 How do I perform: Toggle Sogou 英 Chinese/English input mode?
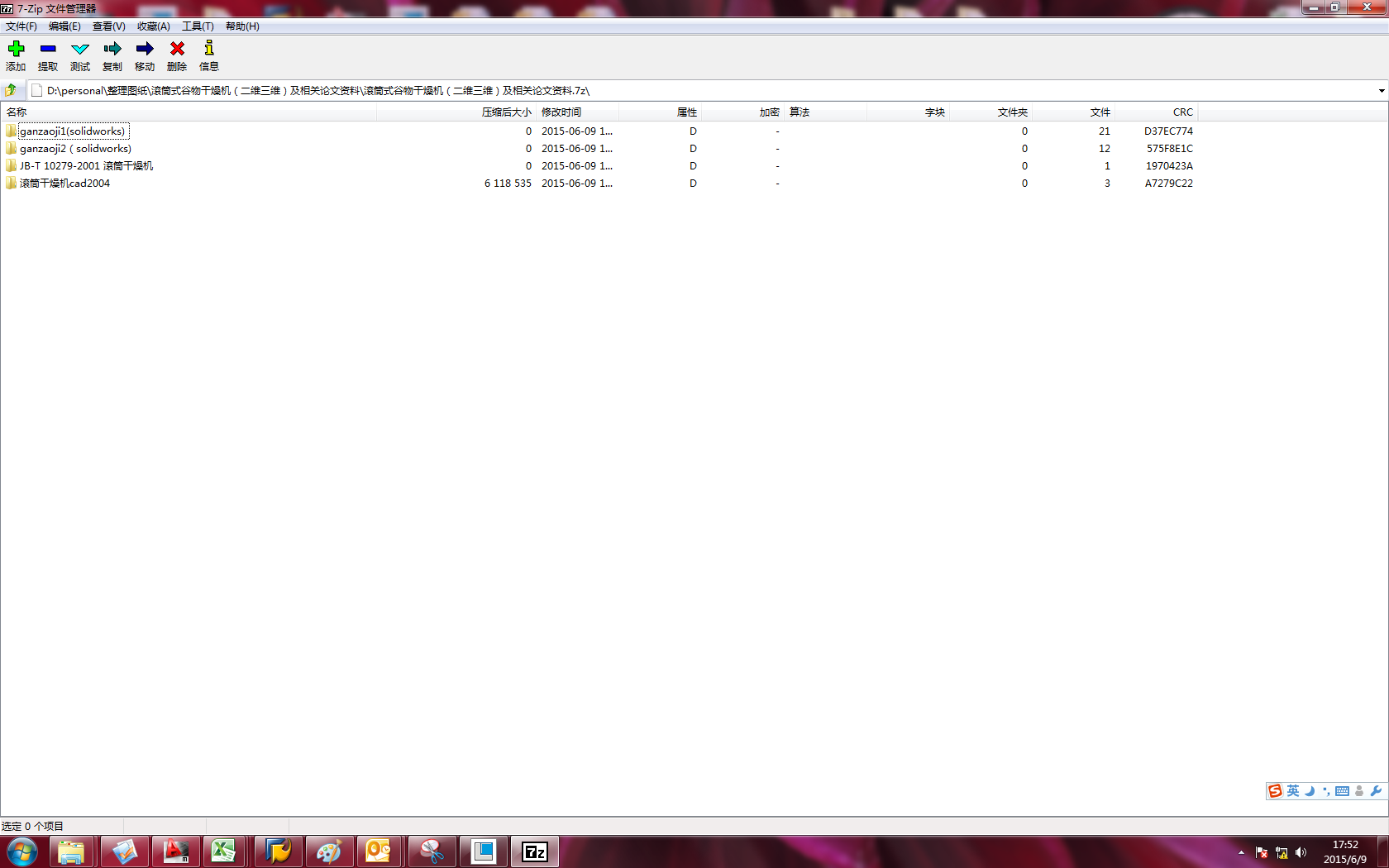(1293, 791)
